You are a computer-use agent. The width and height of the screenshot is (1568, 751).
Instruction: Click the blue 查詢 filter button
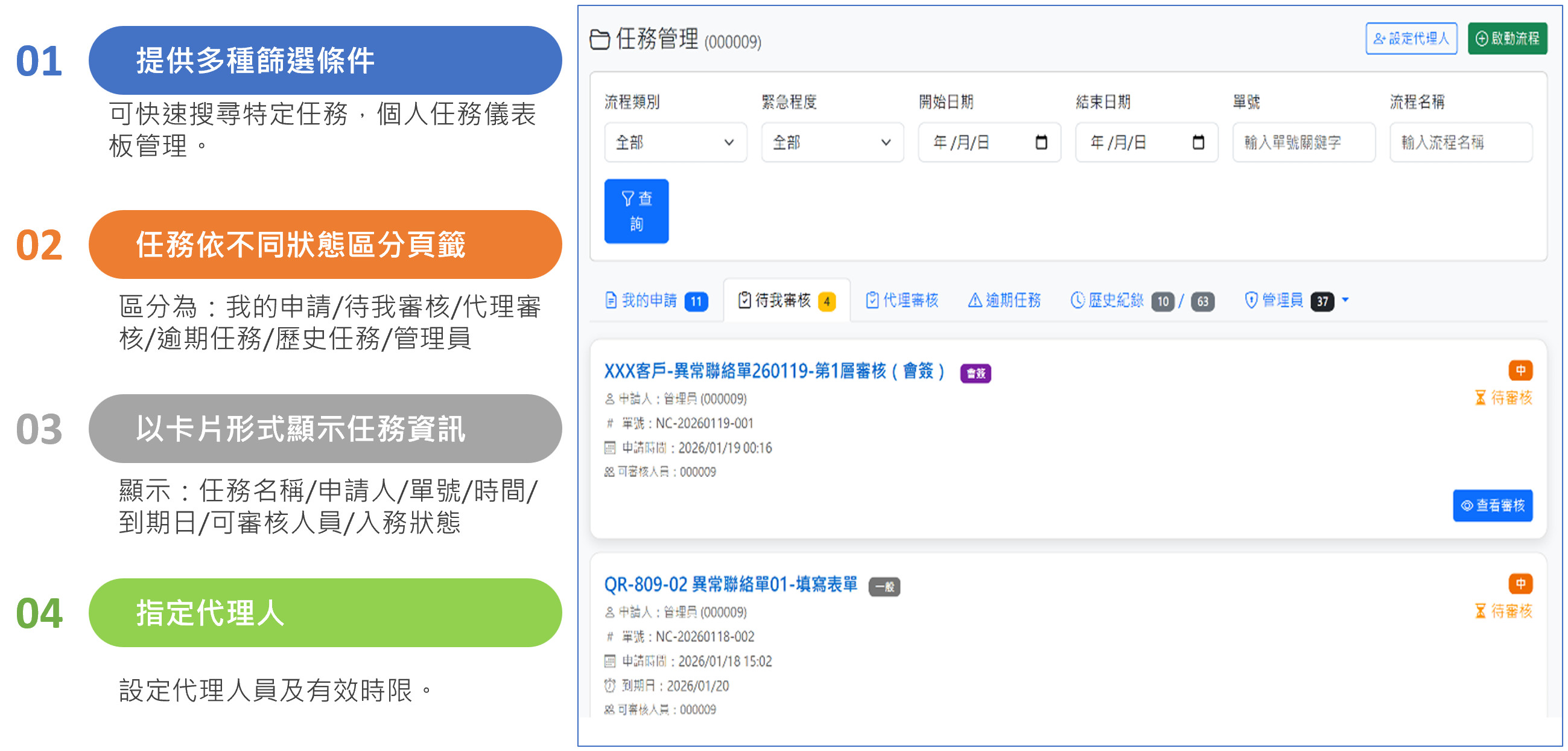tap(636, 211)
